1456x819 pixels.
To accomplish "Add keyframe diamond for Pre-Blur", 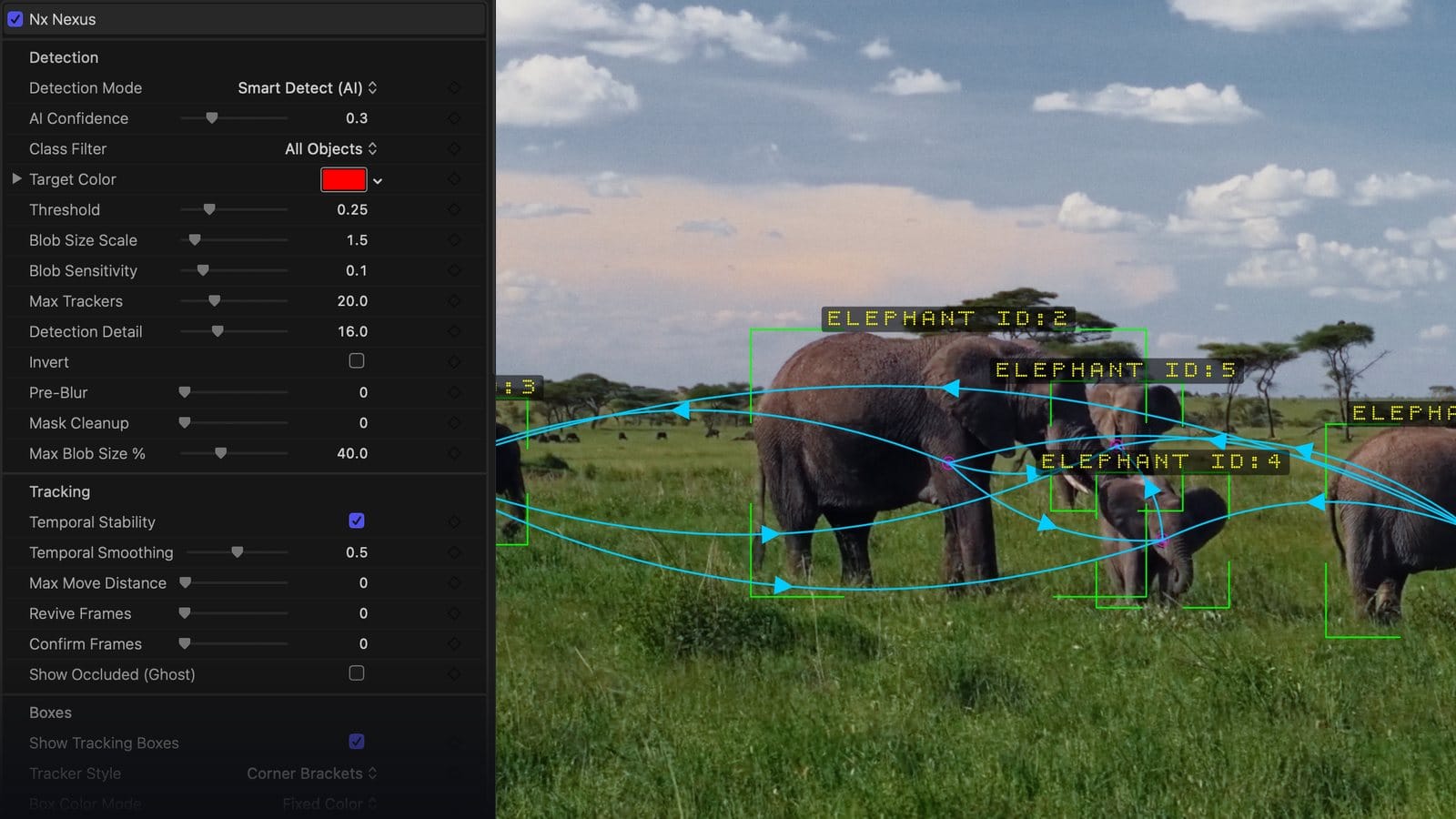I will (x=454, y=392).
